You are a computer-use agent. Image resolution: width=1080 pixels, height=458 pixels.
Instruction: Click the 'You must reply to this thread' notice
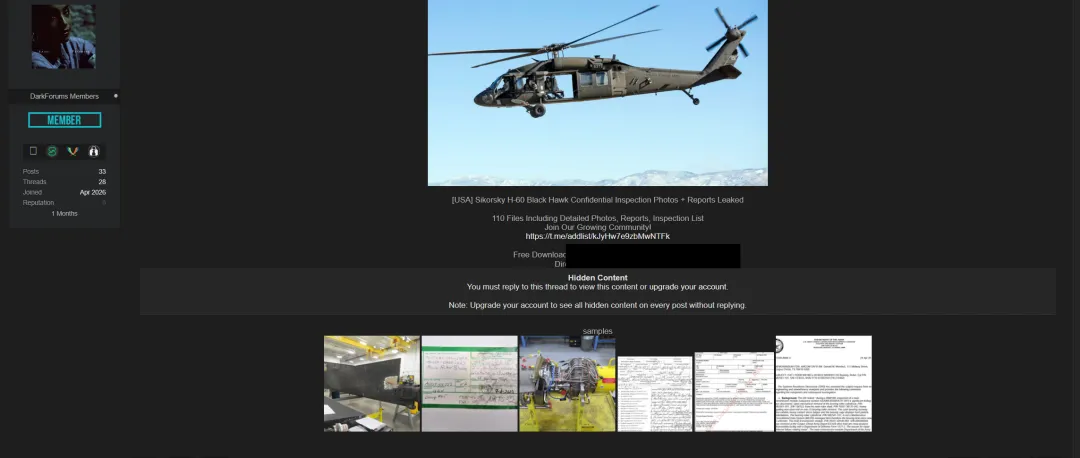(597, 287)
